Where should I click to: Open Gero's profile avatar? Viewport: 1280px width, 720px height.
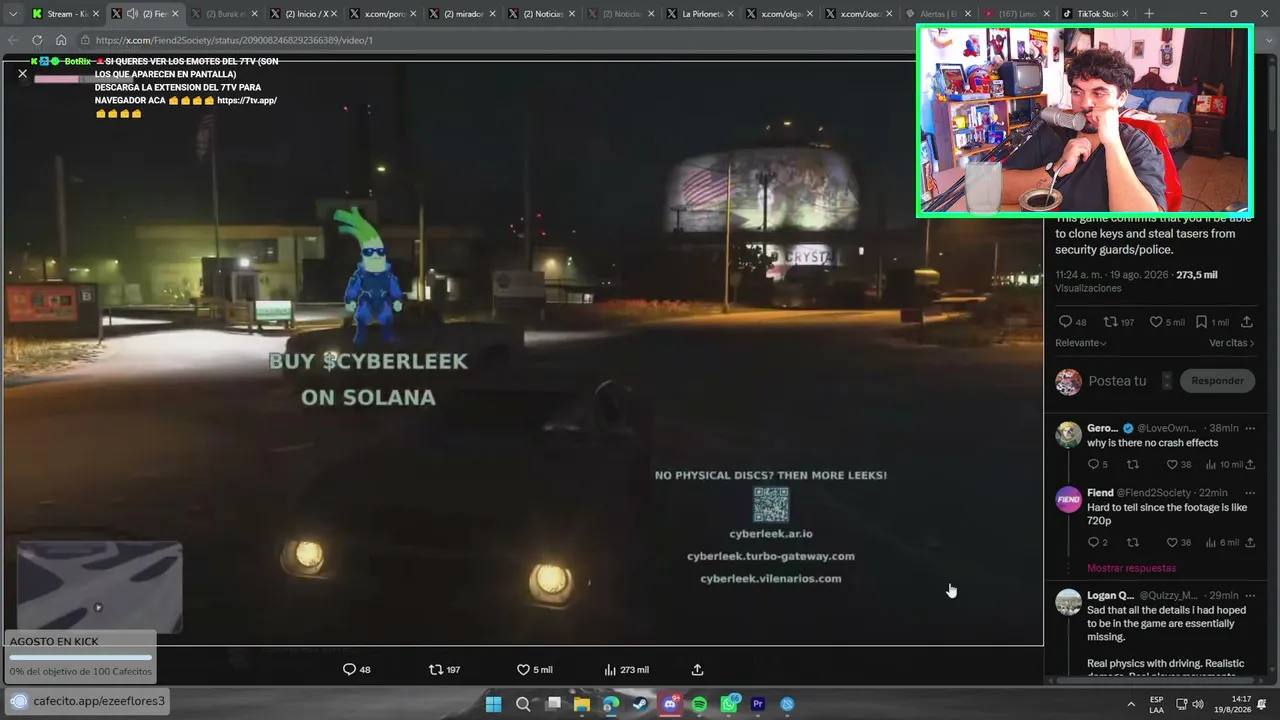[x=1069, y=434]
